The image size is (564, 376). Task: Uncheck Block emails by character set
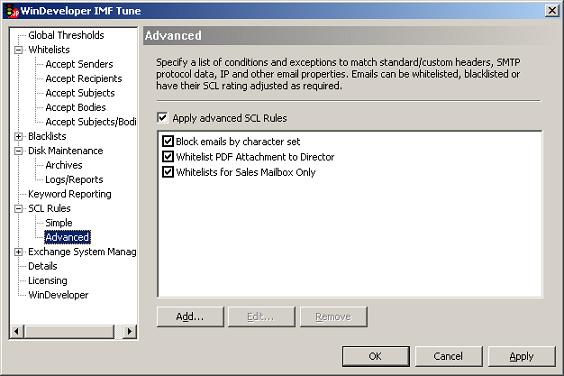pyautogui.click(x=168, y=141)
